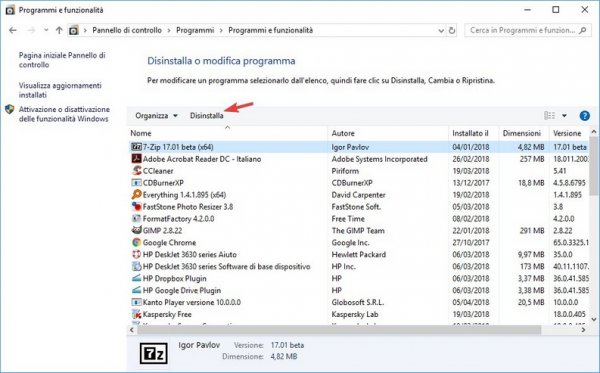Click the author cell Piriform
This screenshot has width=600, height=373.
345,171
